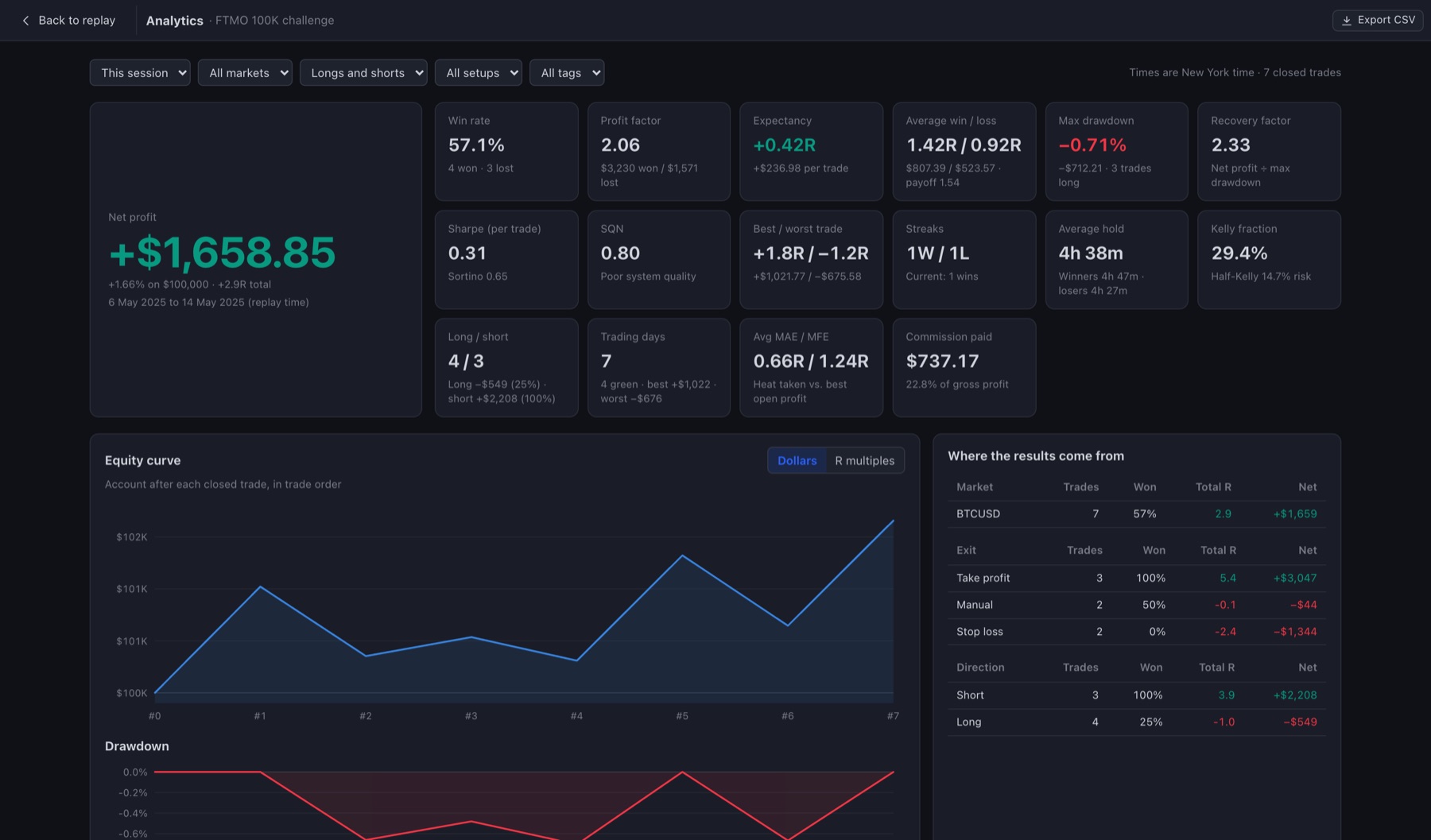
Task: Open the All markets dropdown
Action: tap(245, 72)
